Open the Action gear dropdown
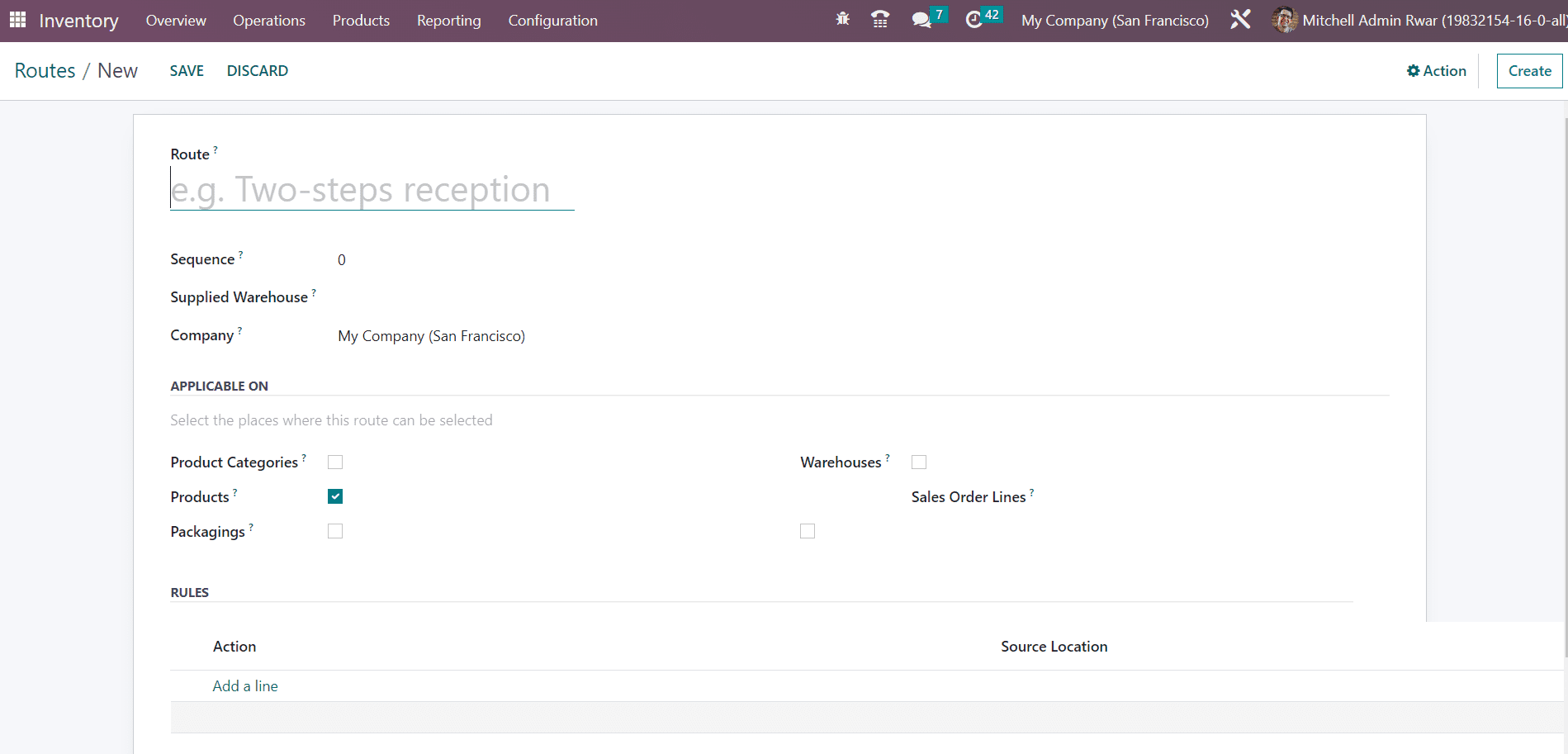Image resolution: width=1568 pixels, height=754 pixels. click(x=1437, y=71)
